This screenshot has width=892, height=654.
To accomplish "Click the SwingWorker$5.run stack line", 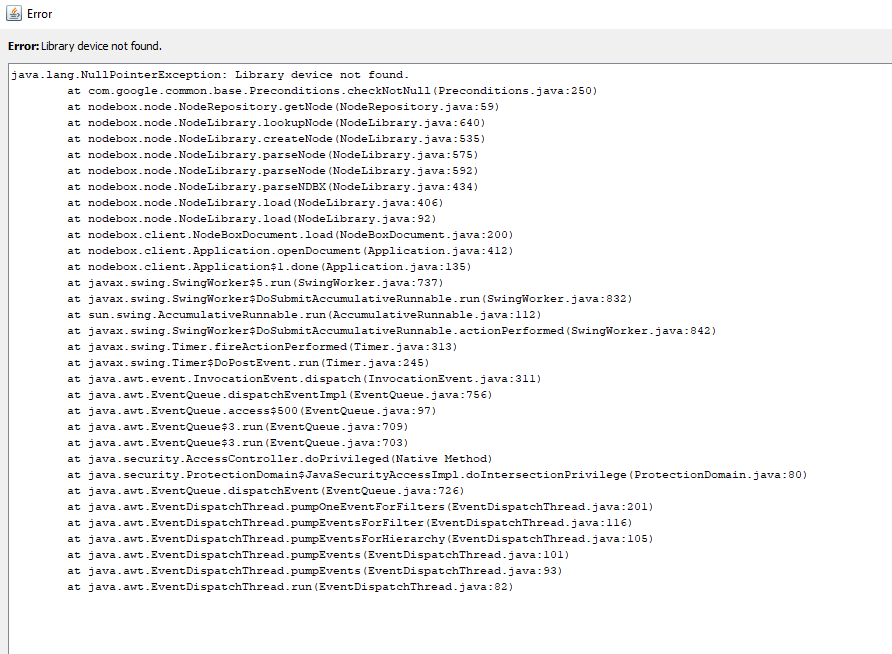I will [255, 282].
